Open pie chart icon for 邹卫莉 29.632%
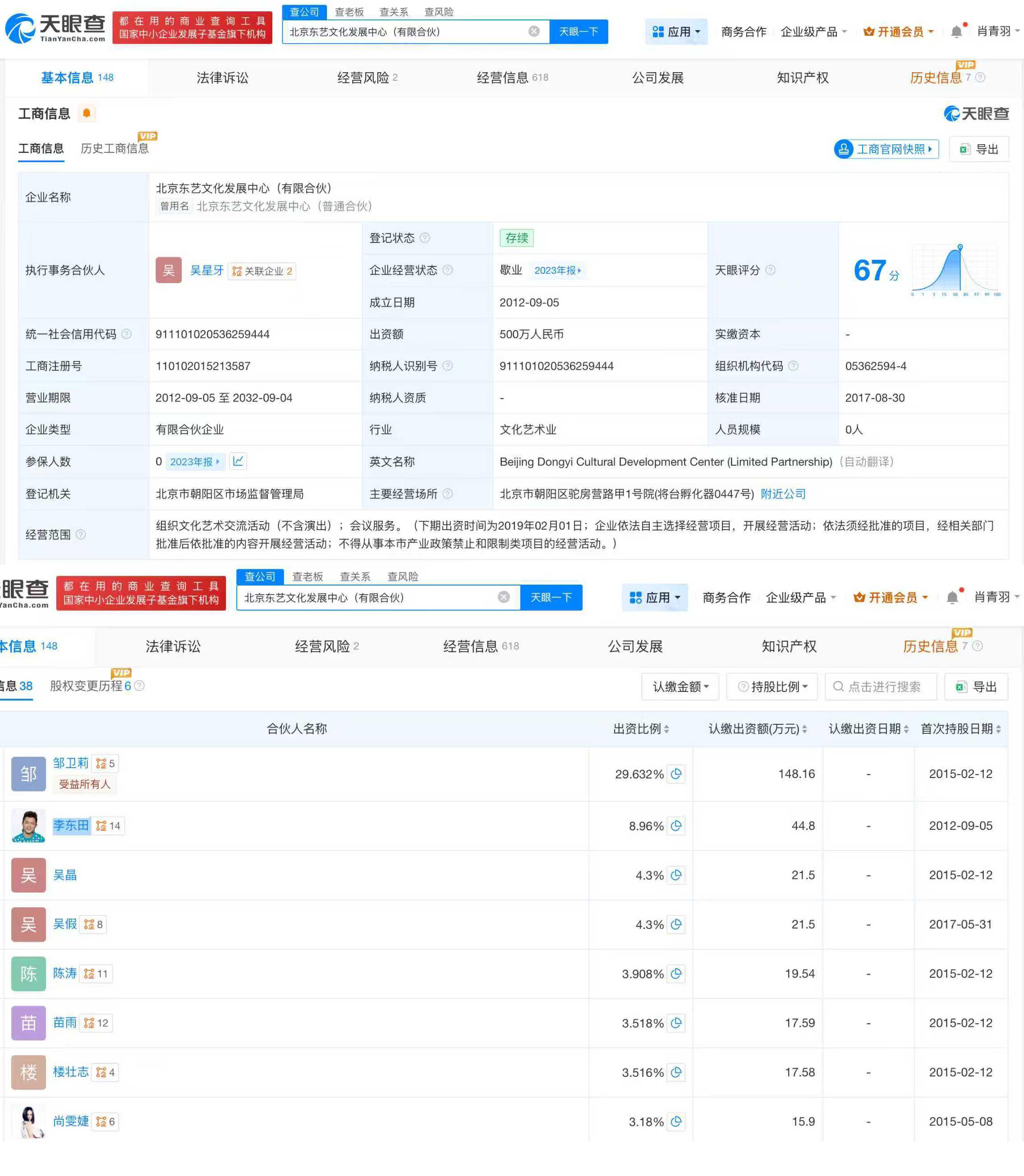The image size is (1024, 1176). [x=676, y=774]
